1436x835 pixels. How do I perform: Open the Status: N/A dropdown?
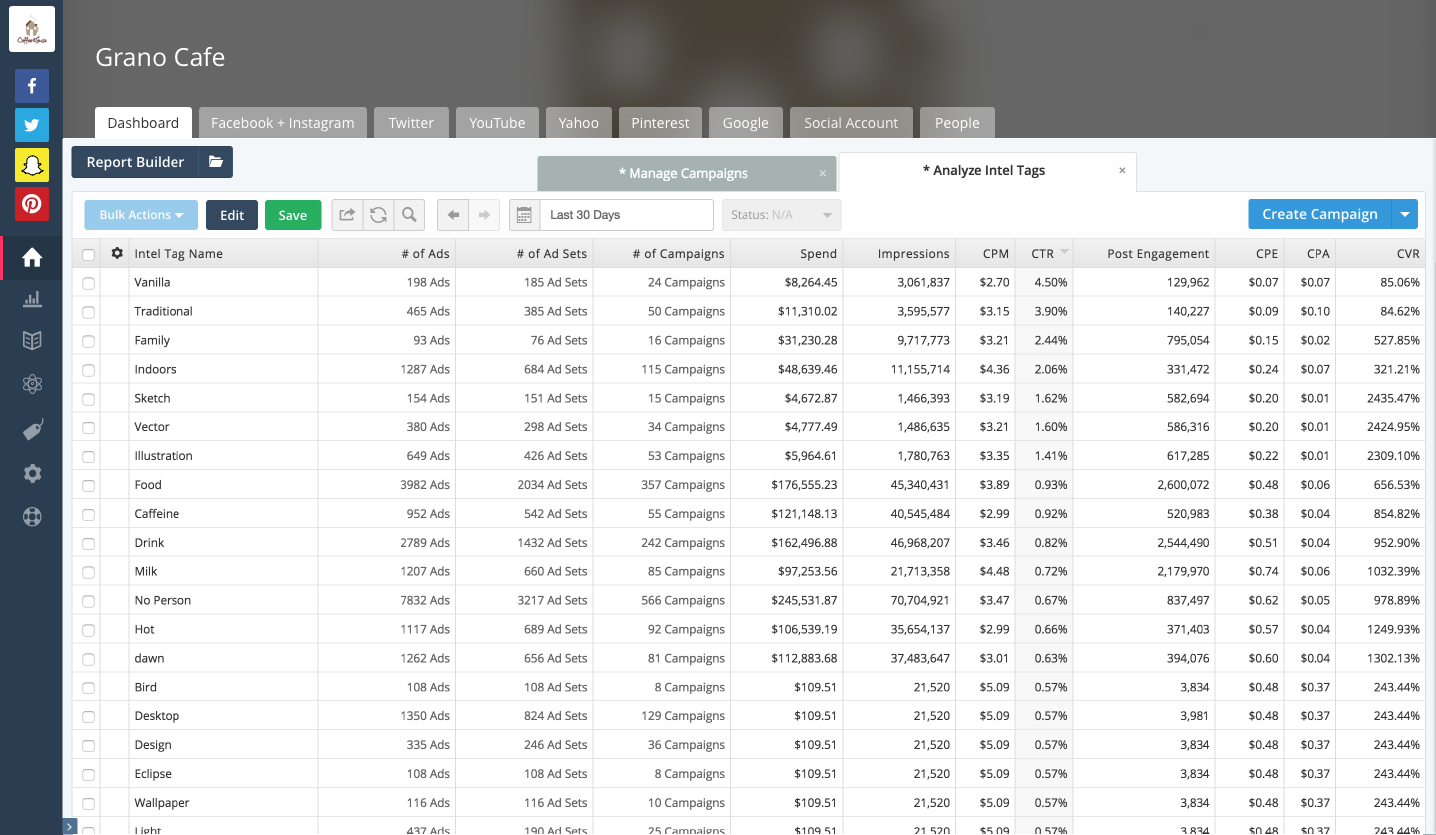coord(781,215)
